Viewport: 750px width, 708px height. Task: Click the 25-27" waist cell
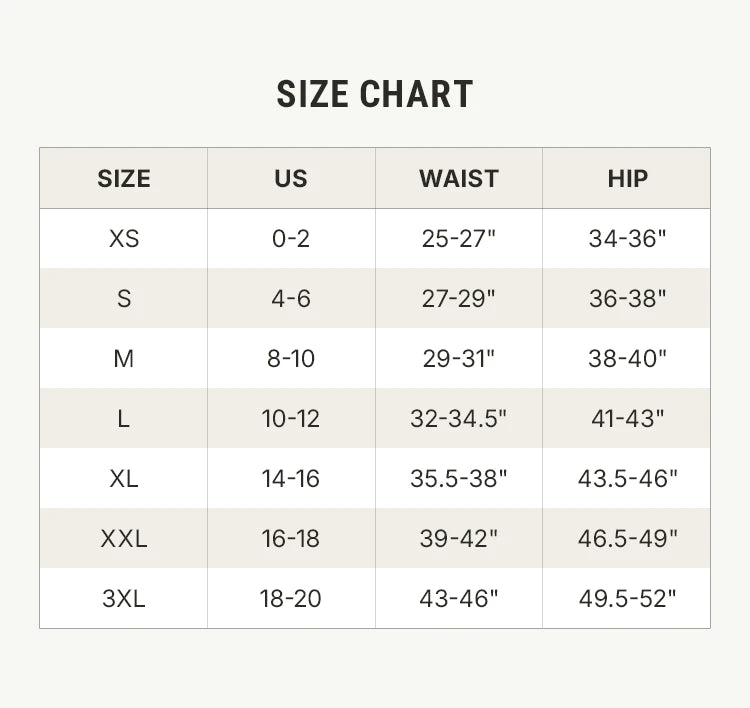459,239
